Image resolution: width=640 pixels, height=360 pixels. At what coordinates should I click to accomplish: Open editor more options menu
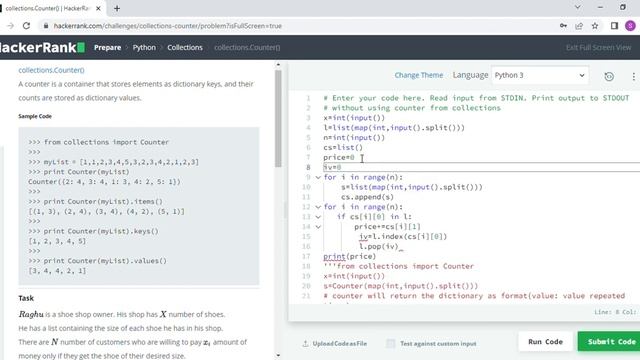click(633, 76)
